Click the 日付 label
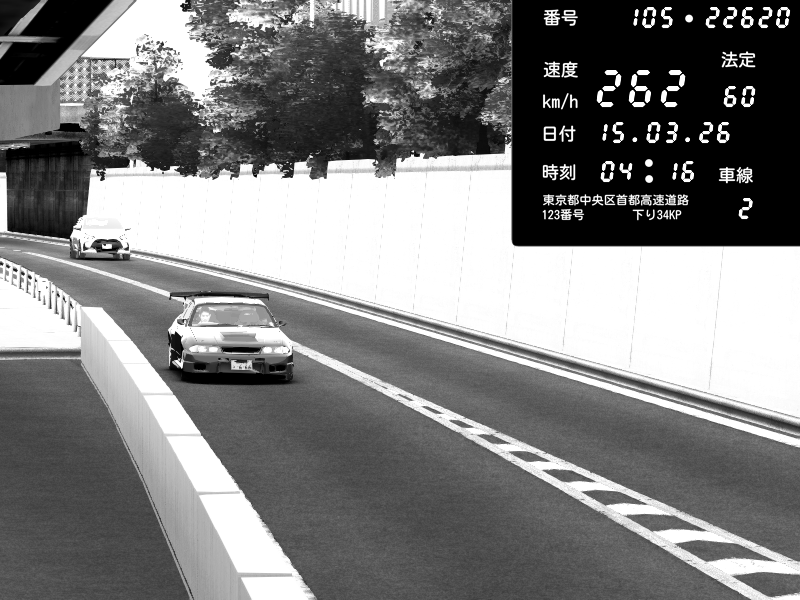The height and width of the screenshot is (600, 800). click(x=560, y=134)
